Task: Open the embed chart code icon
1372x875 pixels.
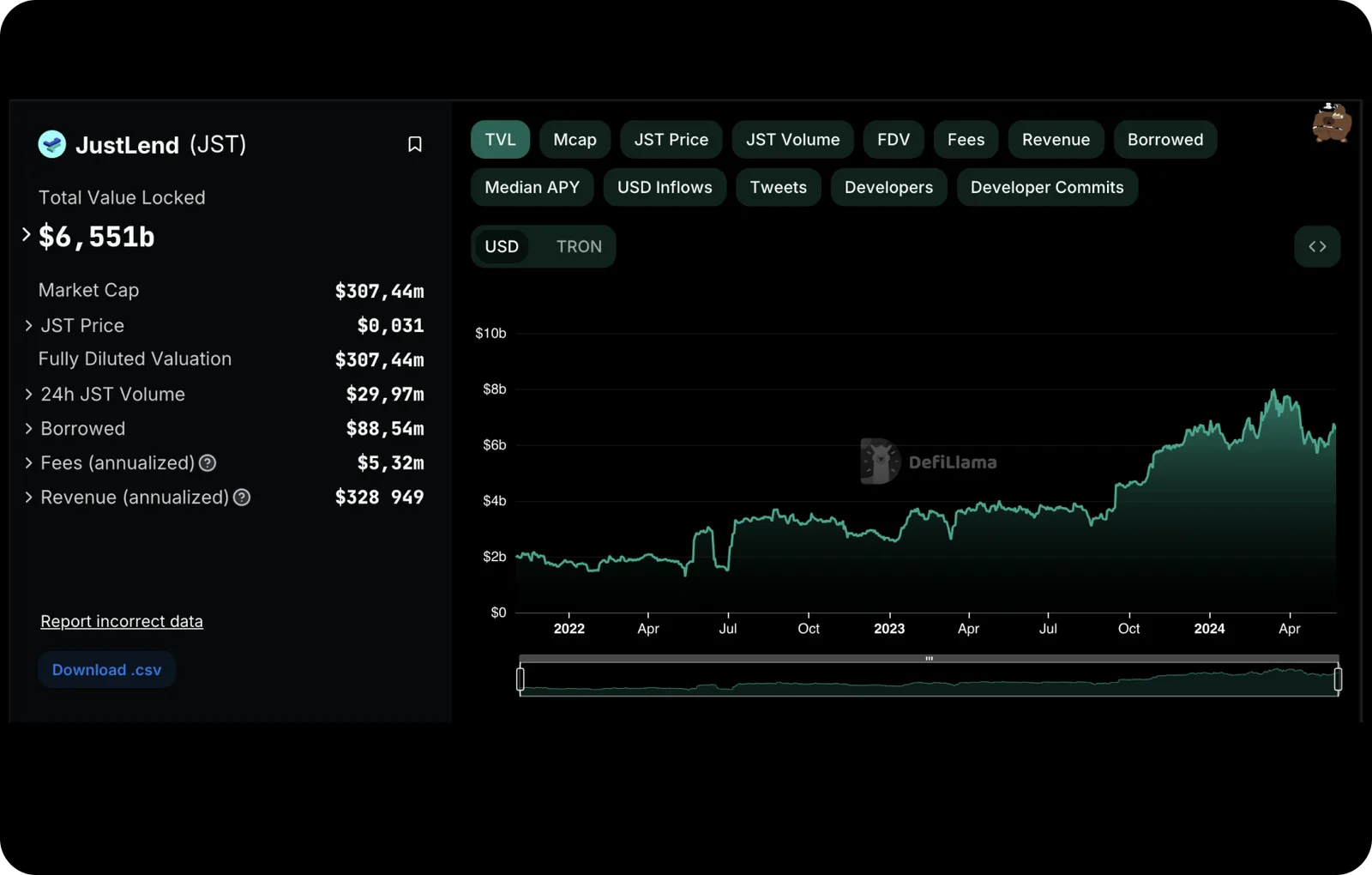Action: click(1317, 246)
